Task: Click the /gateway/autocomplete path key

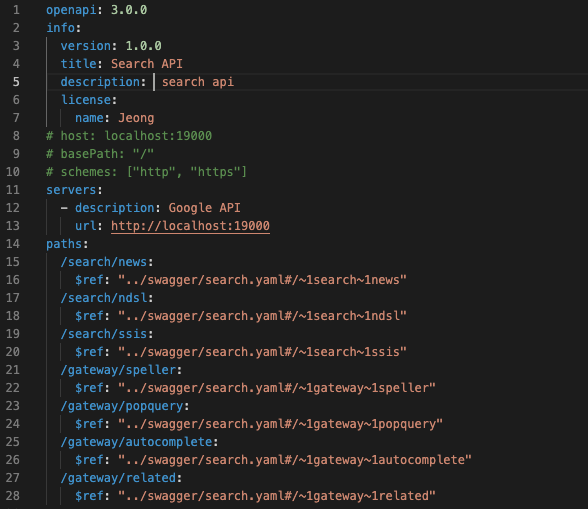Action: pos(136,442)
